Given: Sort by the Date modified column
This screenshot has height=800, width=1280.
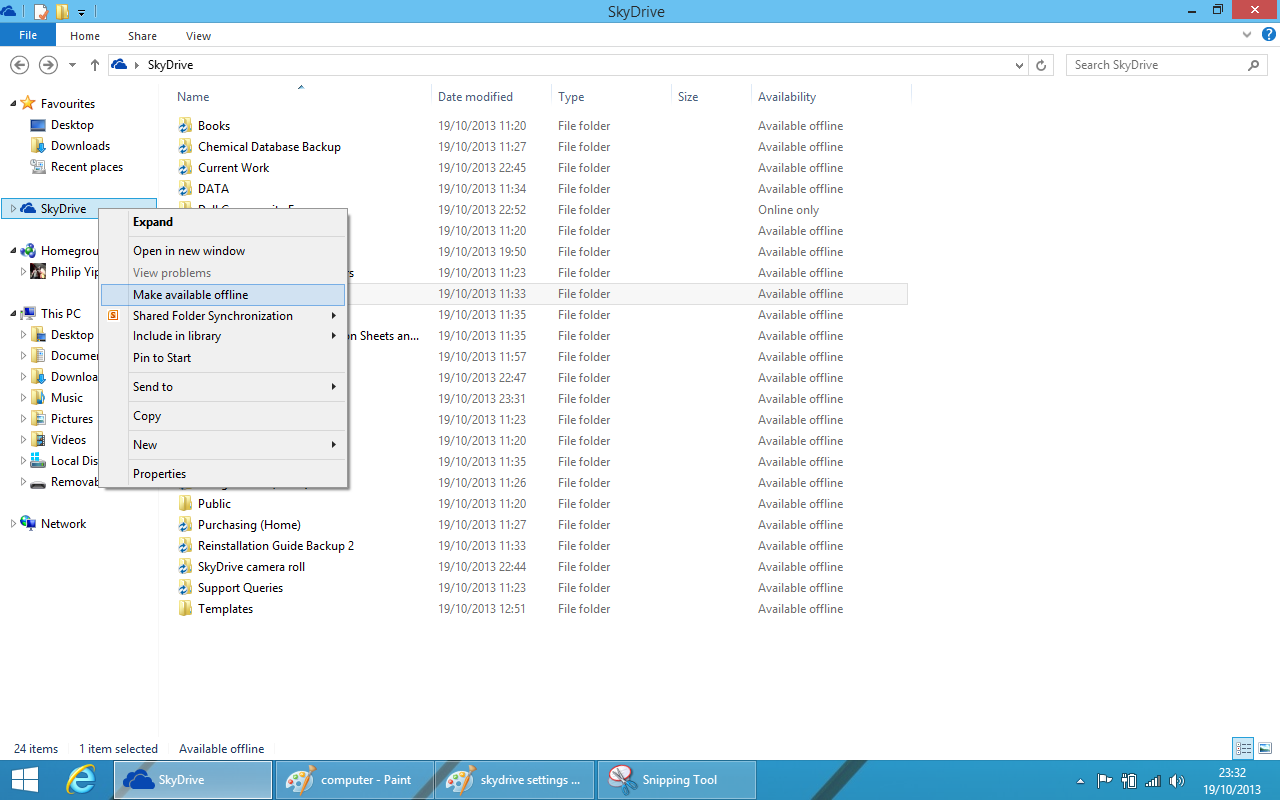Looking at the screenshot, I should pyautogui.click(x=491, y=97).
